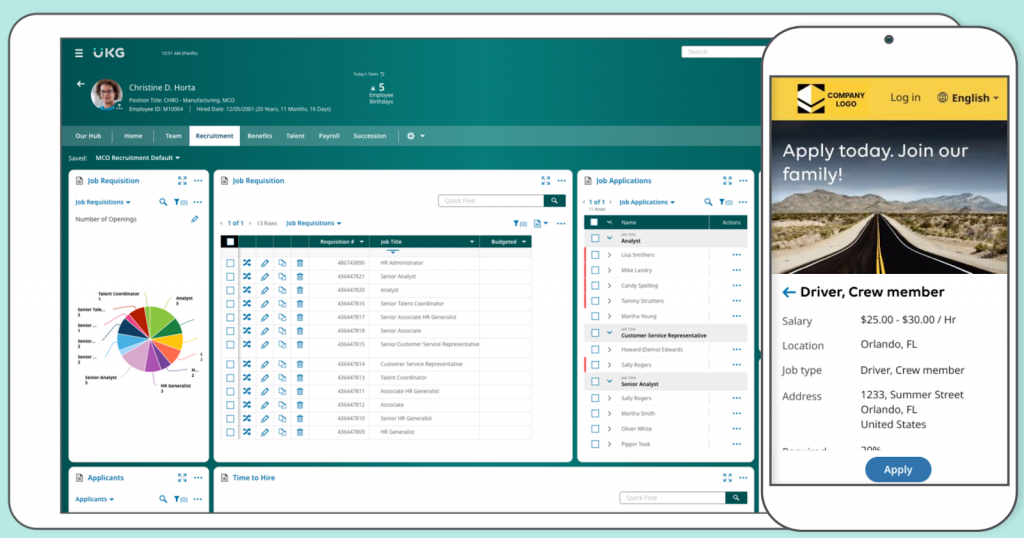Search inside the Job Requisition chart panel
1024x539 pixels.
click(163, 203)
